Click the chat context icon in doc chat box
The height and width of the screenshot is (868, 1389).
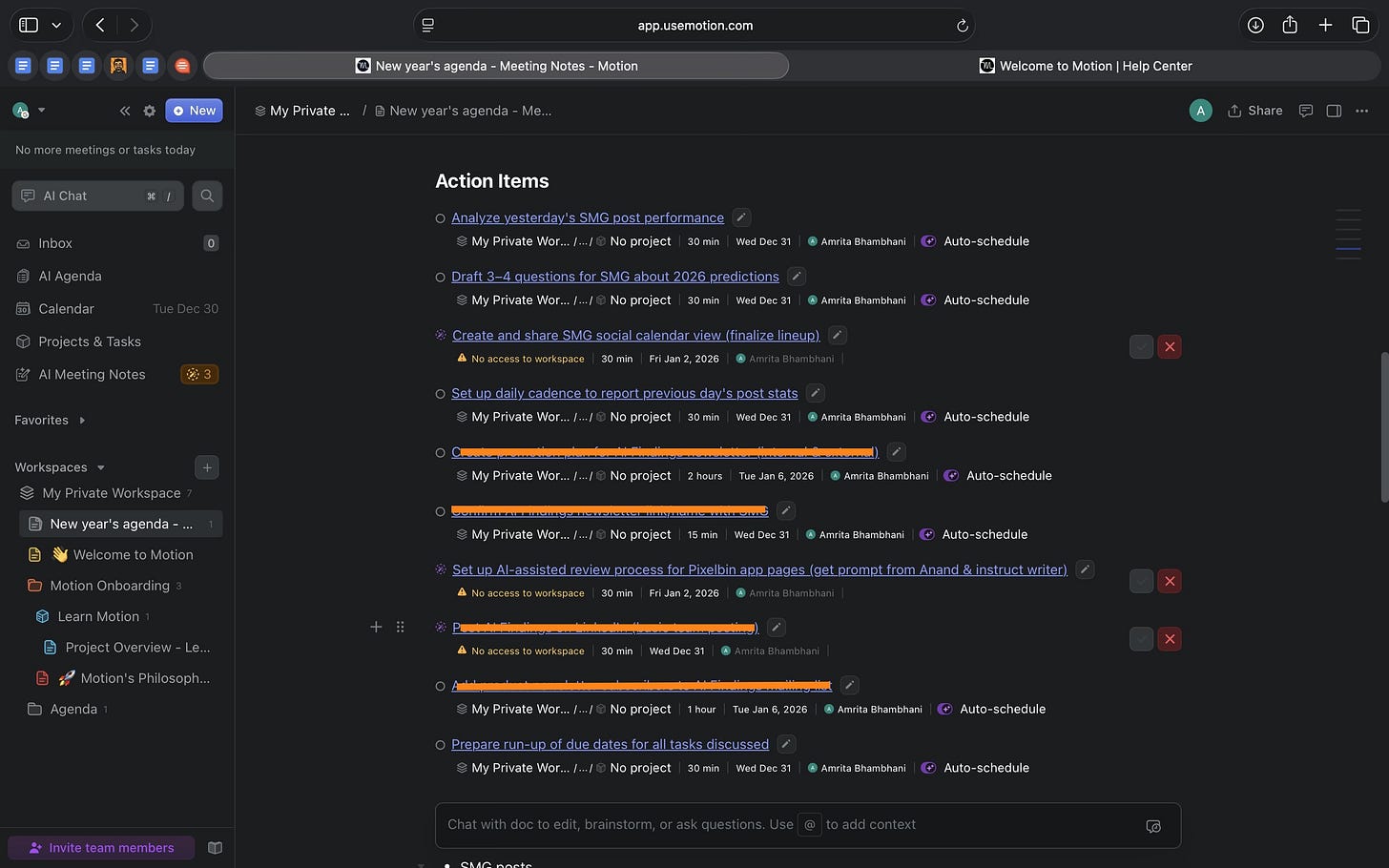pos(1153,826)
